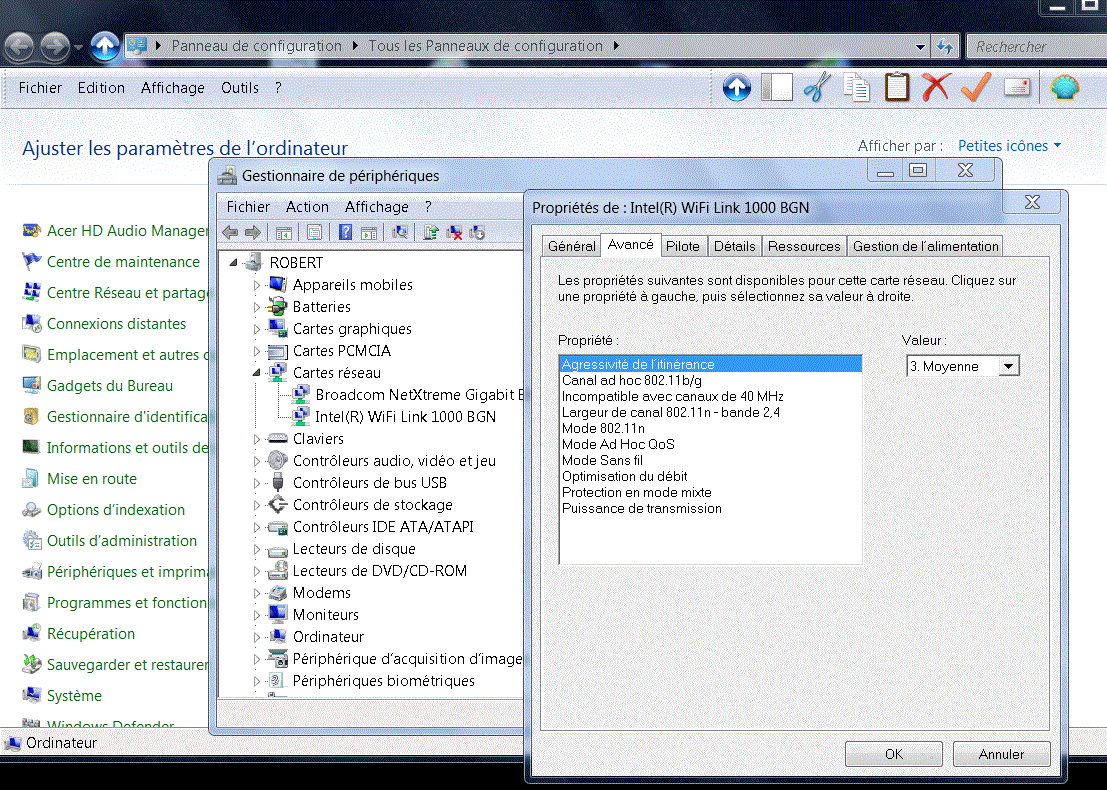This screenshot has height=790, width=1107.
Task: Click the Refresh icon beside address bar
Action: click(945, 47)
